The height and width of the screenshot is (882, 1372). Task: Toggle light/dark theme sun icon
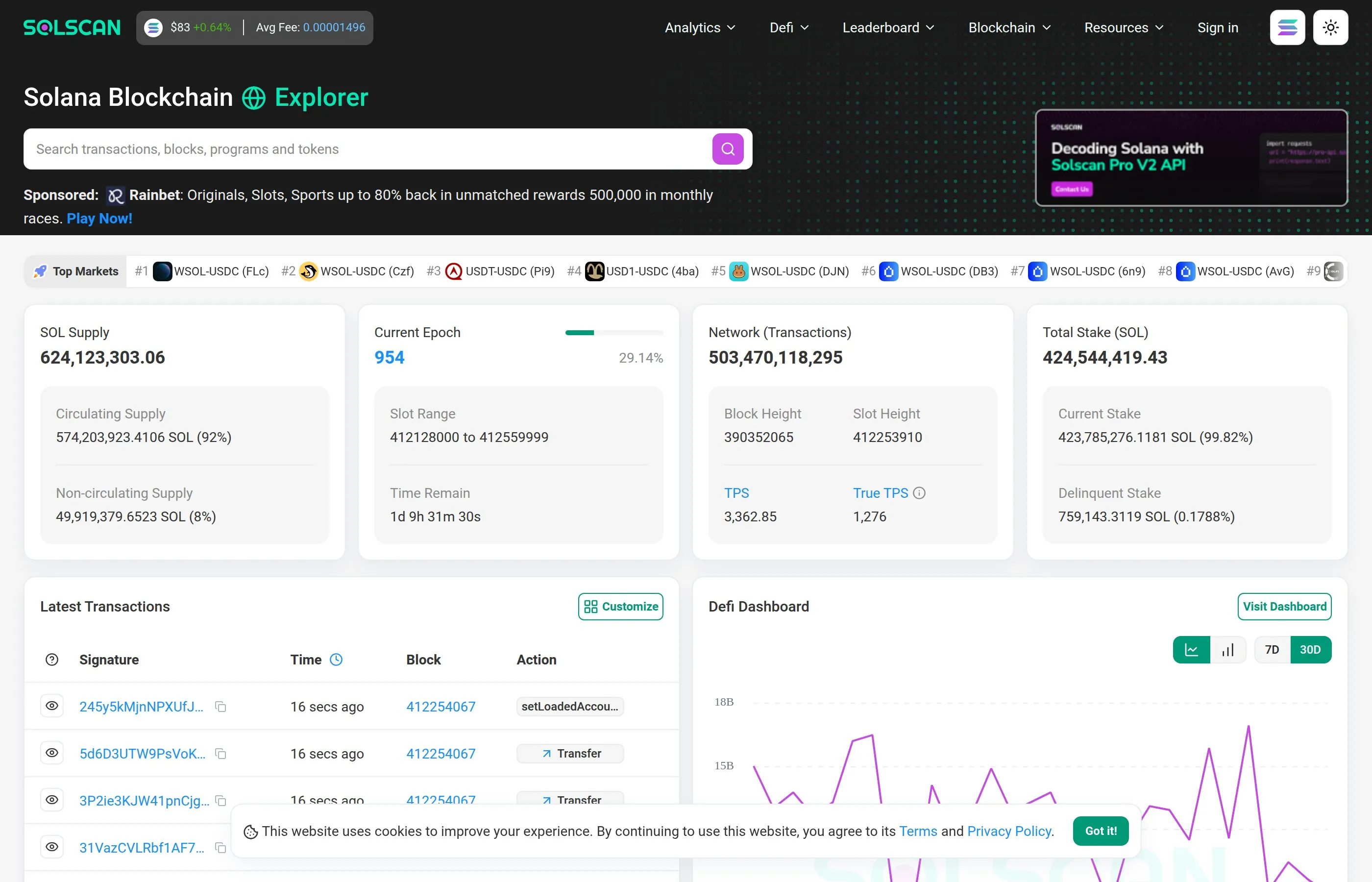pyautogui.click(x=1331, y=27)
